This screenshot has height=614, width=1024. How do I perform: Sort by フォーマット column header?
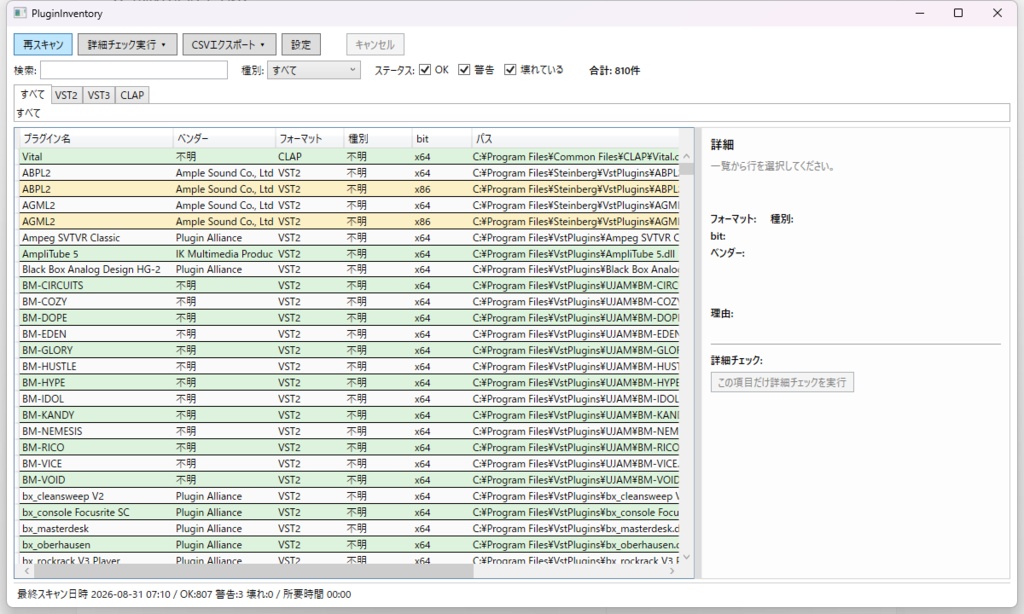point(310,138)
